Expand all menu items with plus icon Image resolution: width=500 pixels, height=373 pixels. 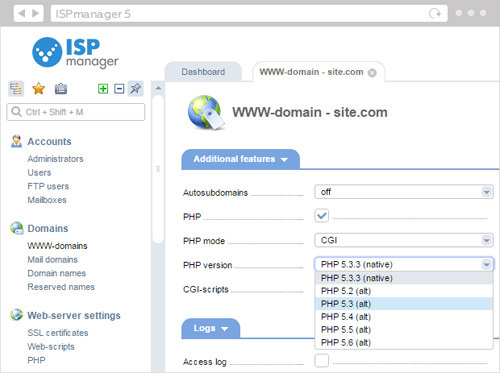point(103,89)
